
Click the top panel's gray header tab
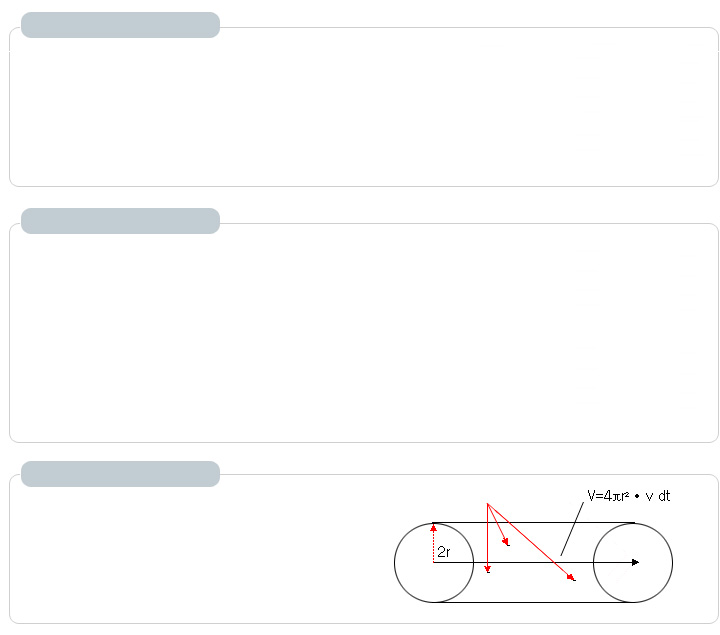click(120, 25)
